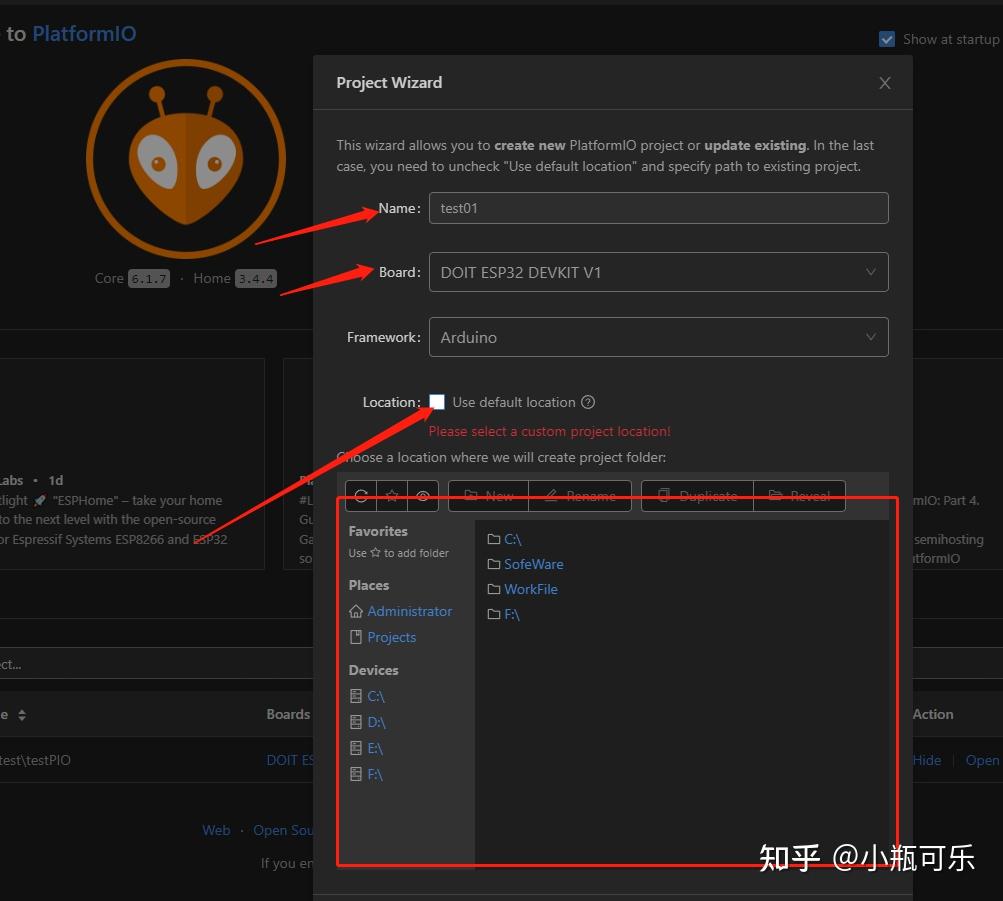
Task: Click the help icon next to default location
Action: 587,401
